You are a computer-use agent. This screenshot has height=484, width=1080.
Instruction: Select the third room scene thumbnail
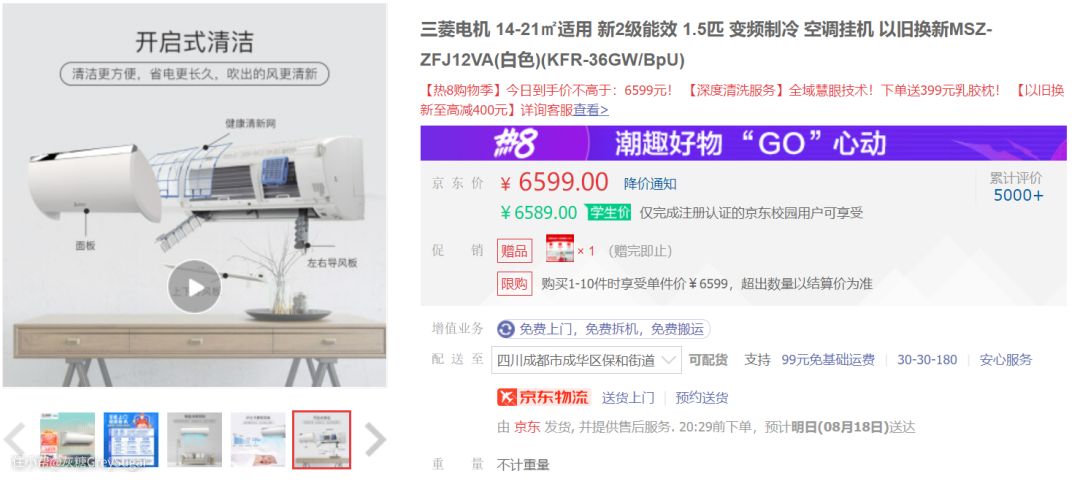click(194, 440)
